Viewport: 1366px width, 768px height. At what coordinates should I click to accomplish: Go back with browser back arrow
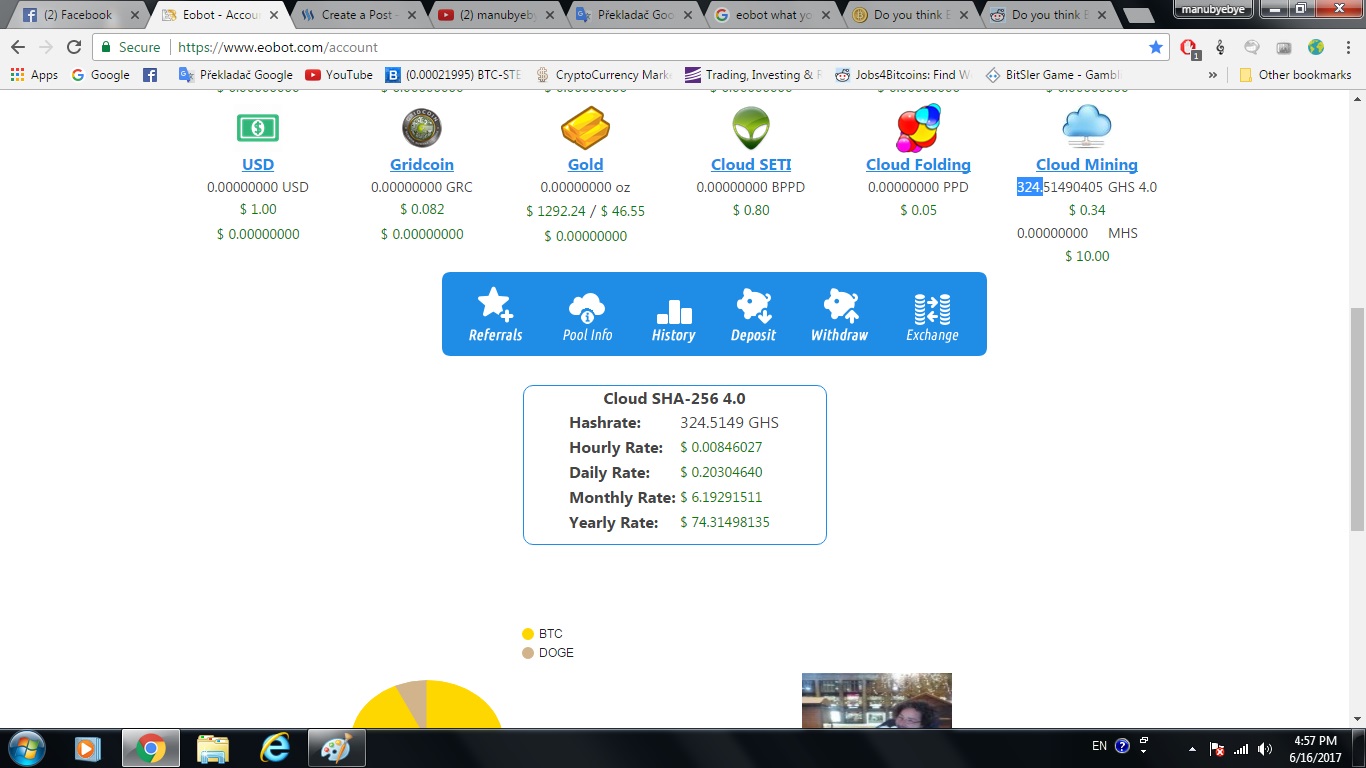coord(18,47)
